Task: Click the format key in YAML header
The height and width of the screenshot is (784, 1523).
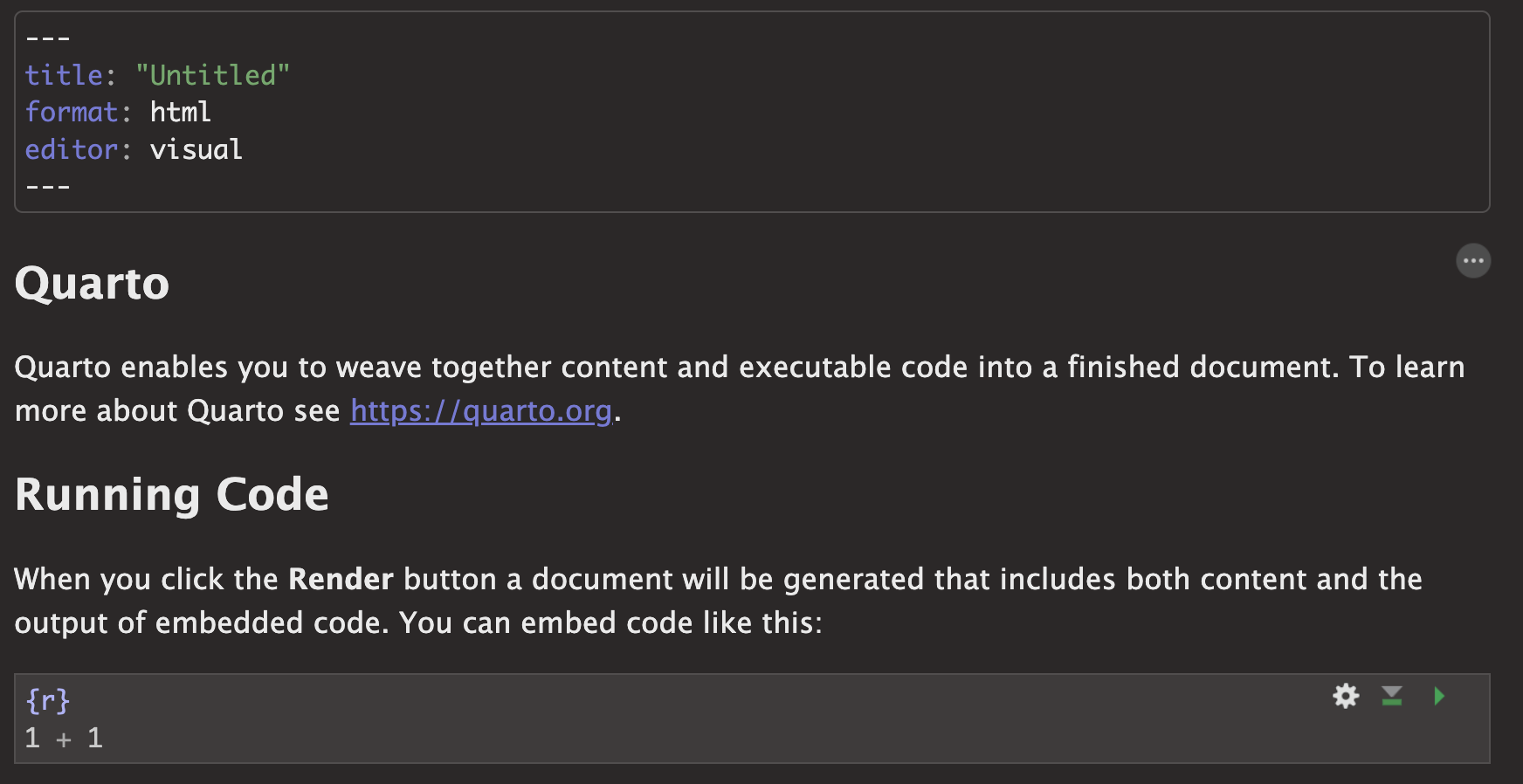Action: tap(72, 112)
